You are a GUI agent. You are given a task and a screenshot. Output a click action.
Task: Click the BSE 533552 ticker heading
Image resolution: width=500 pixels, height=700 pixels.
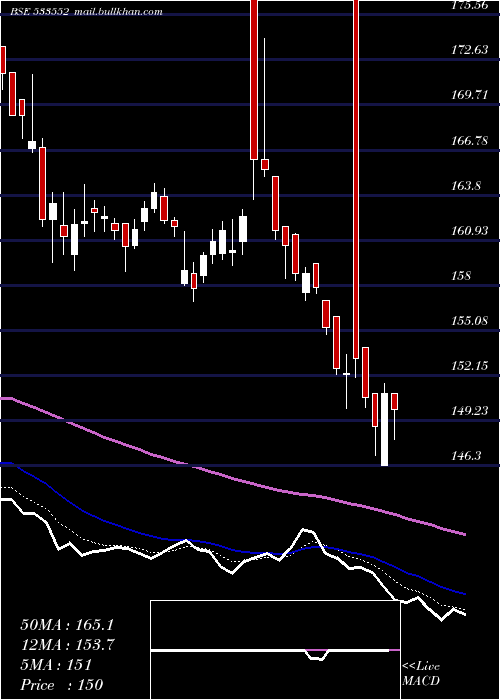point(40,12)
